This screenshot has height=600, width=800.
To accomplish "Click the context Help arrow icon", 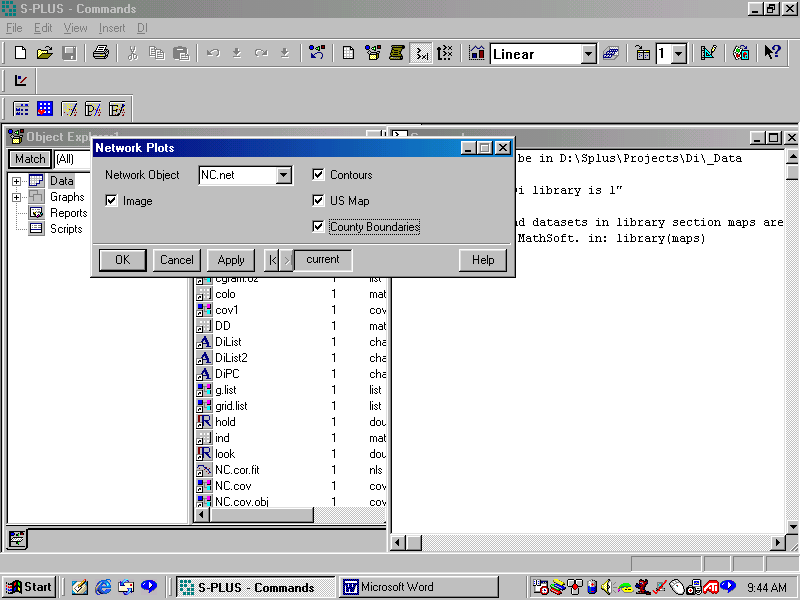I will pos(772,53).
